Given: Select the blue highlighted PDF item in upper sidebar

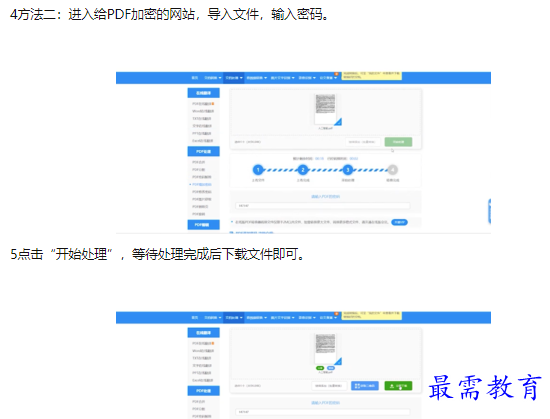Looking at the screenshot, I should click(x=201, y=184).
